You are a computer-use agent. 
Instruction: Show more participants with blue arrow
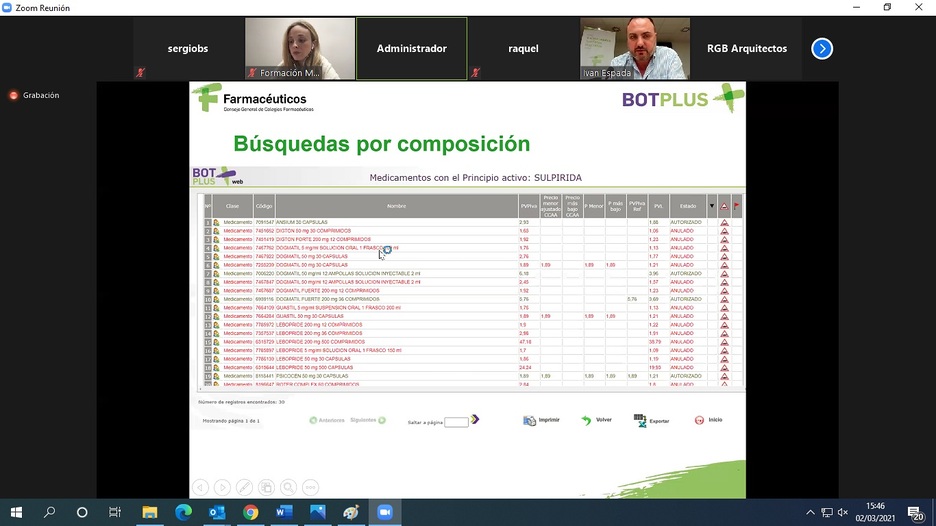coord(822,48)
